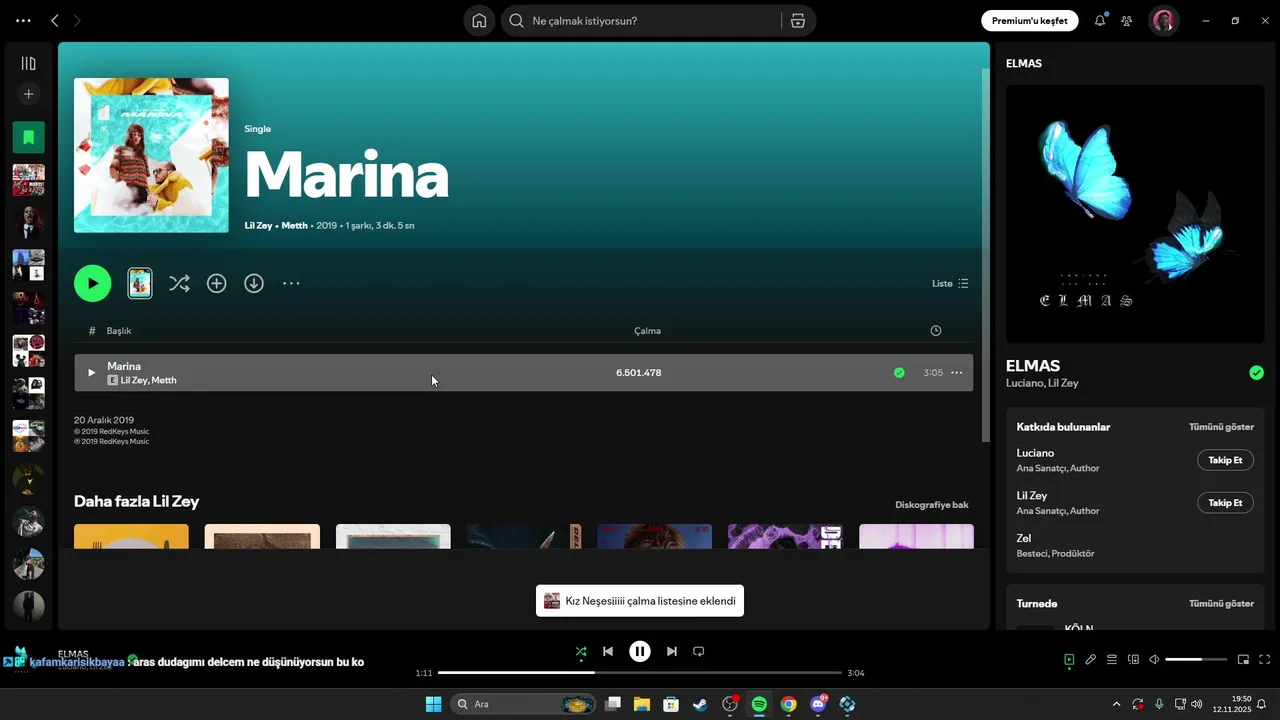Image resolution: width=1280 pixels, height=720 pixels.
Task: Open the Marina cover art
Action: click(x=151, y=155)
